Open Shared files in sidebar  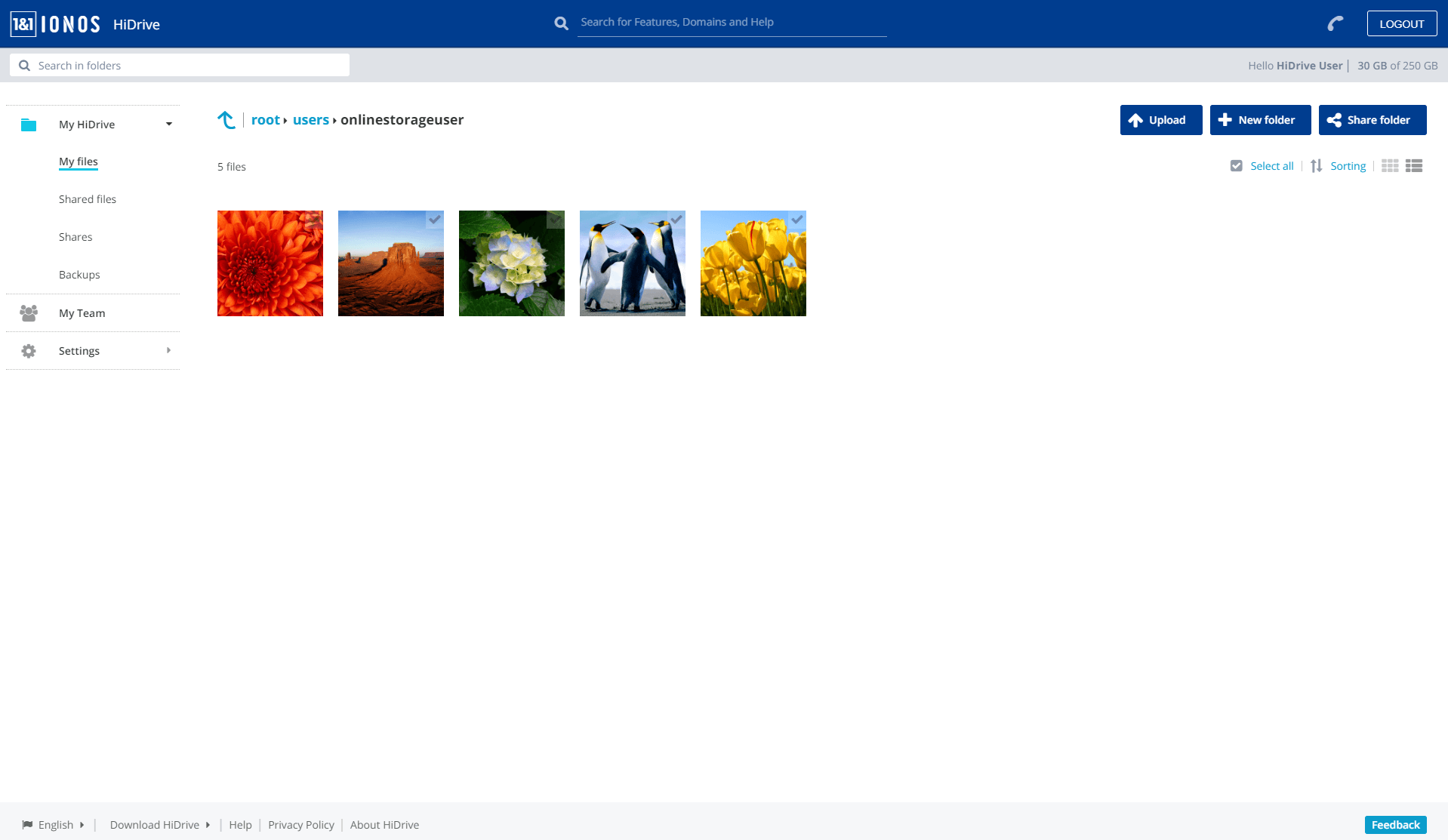[x=88, y=199]
